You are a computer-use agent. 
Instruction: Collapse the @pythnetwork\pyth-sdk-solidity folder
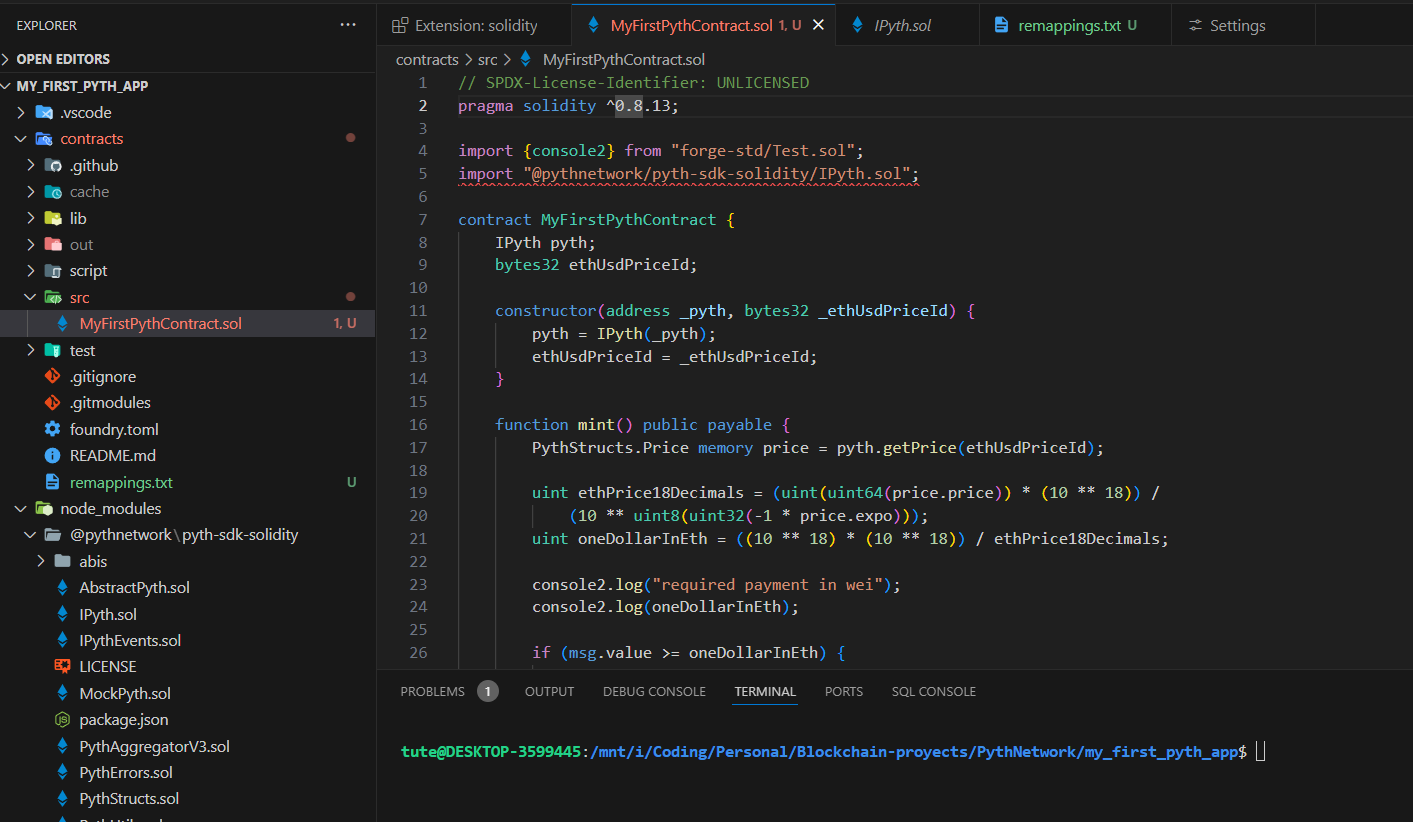[x=28, y=534]
